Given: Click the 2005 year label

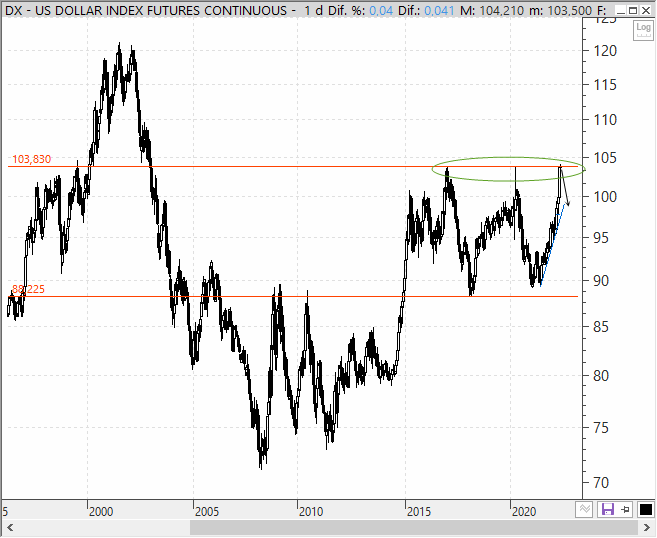Looking at the screenshot, I should tap(207, 512).
